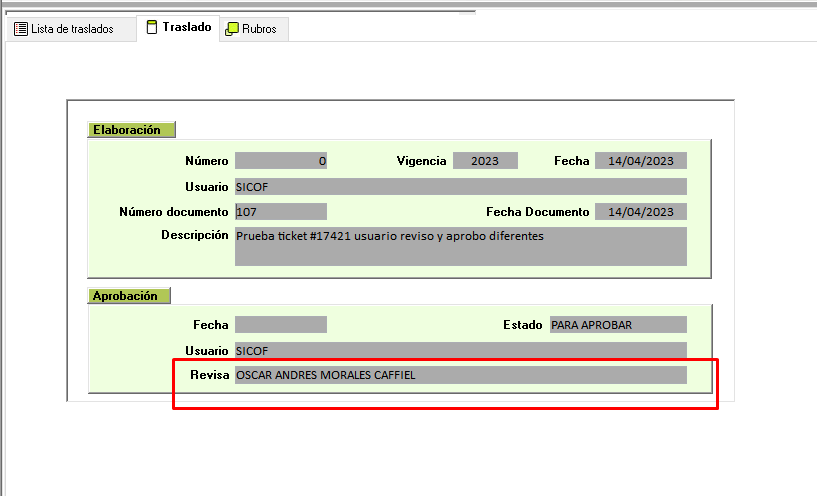Click inside the Descripción text area
The height and width of the screenshot is (496, 817).
(460, 246)
